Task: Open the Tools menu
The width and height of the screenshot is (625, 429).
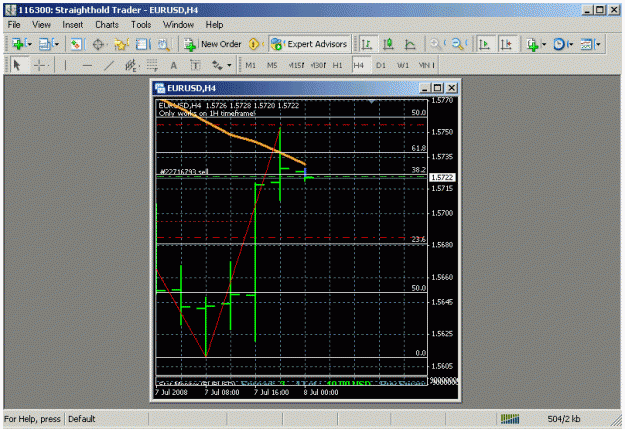Action: [141, 25]
